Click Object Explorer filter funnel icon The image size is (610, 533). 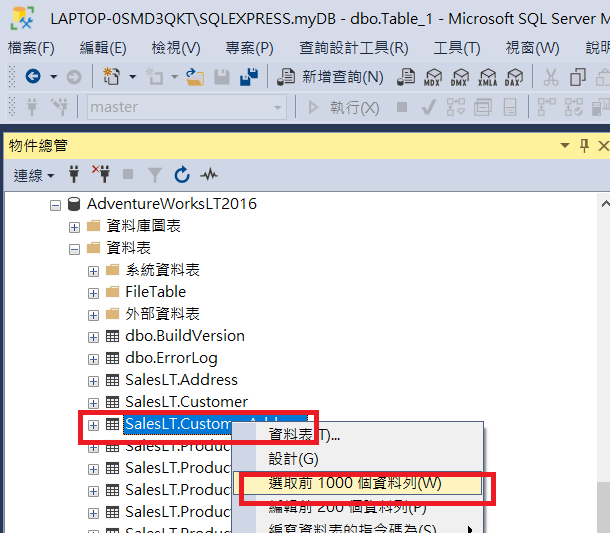[x=155, y=175]
